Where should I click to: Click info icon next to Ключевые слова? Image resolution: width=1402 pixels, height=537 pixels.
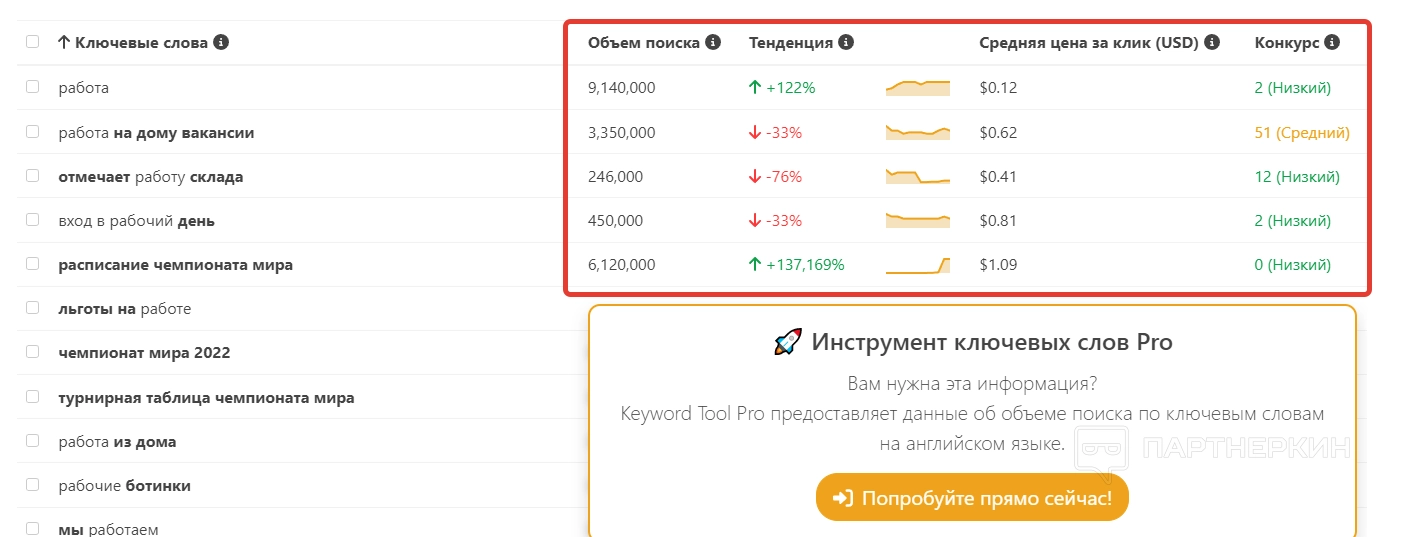point(221,42)
